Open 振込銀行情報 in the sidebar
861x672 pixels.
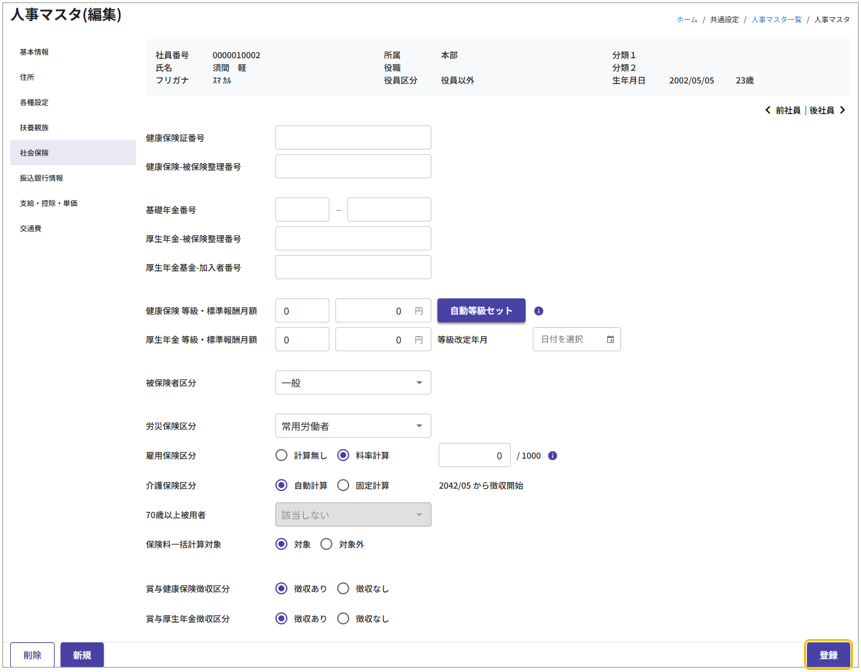pos(42,178)
